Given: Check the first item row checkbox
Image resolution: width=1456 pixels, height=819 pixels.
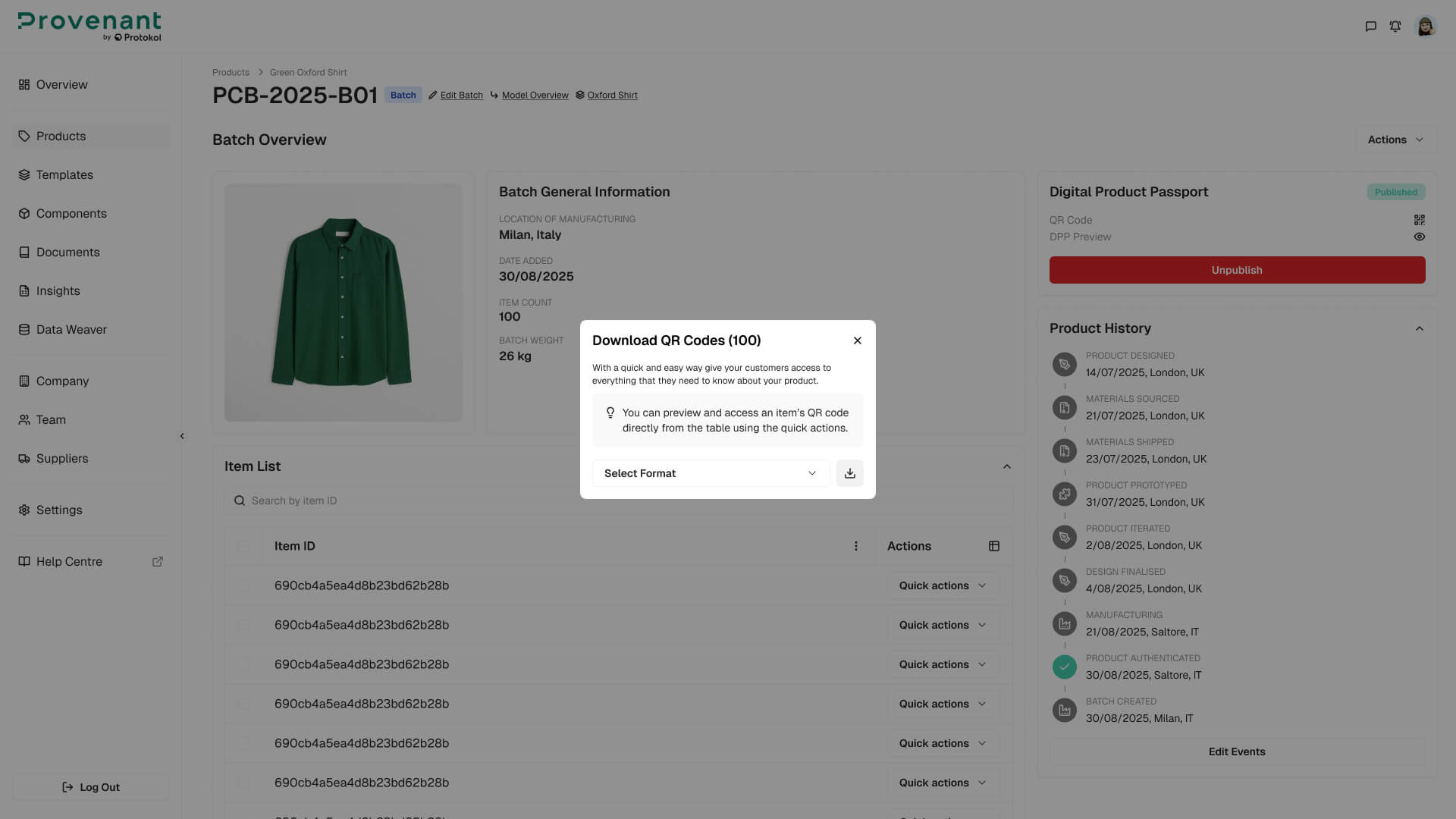Looking at the screenshot, I should pyautogui.click(x=243, y=585).
